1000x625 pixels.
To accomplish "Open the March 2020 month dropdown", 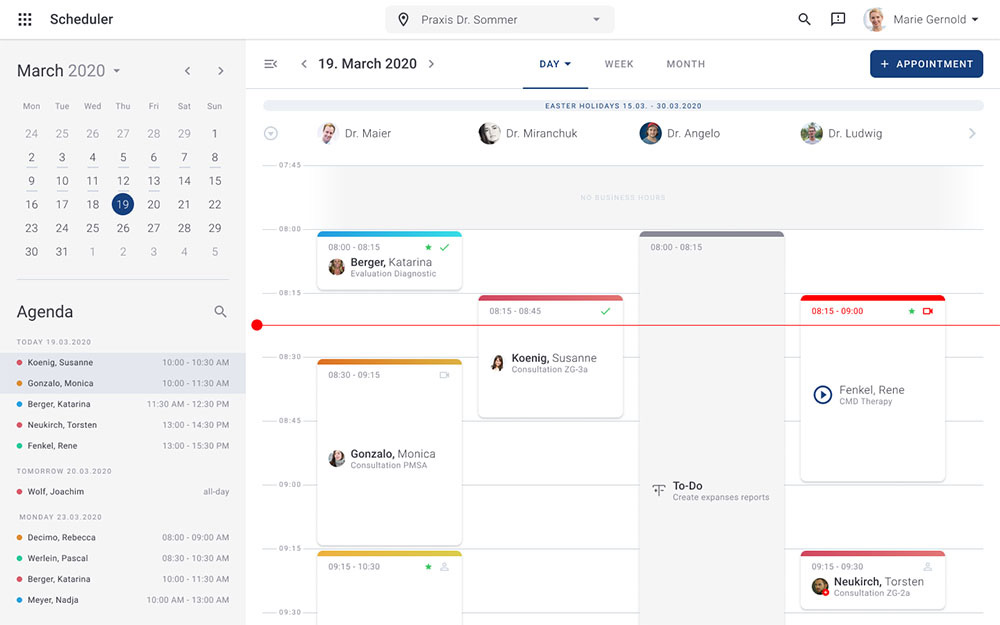I will coord(116,71).
